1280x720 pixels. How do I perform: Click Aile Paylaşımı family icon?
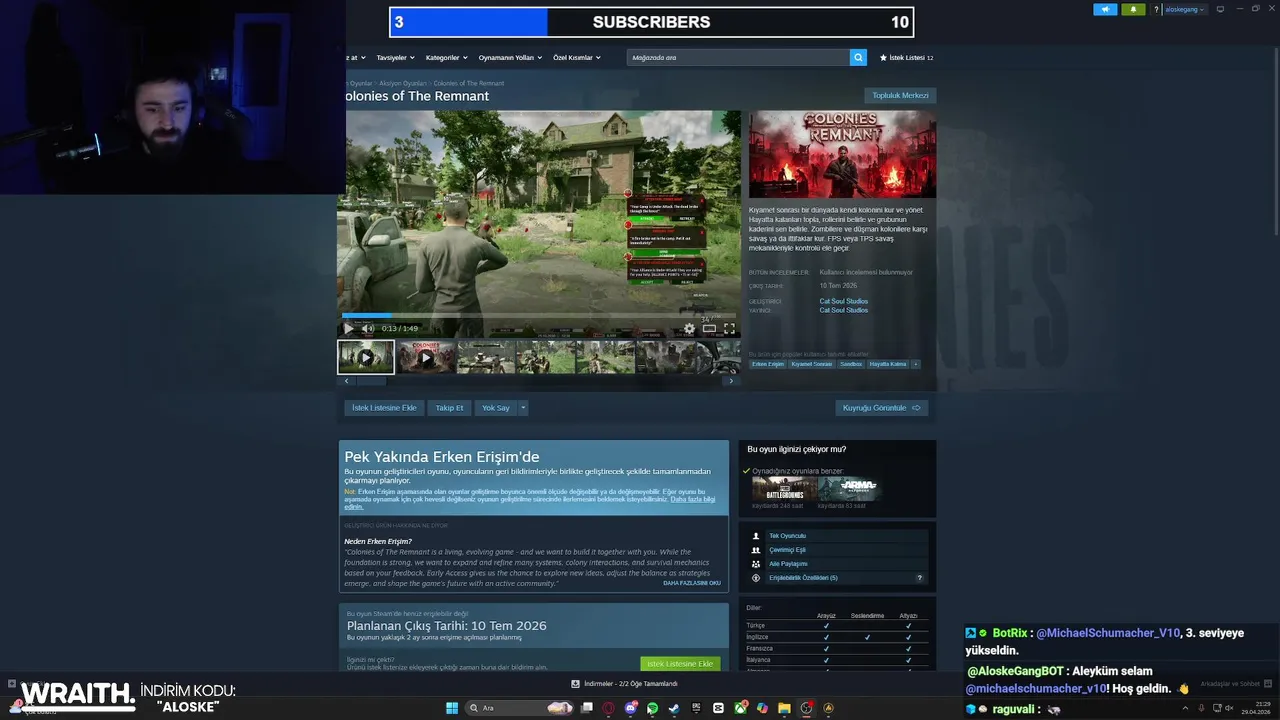(756, 564)
